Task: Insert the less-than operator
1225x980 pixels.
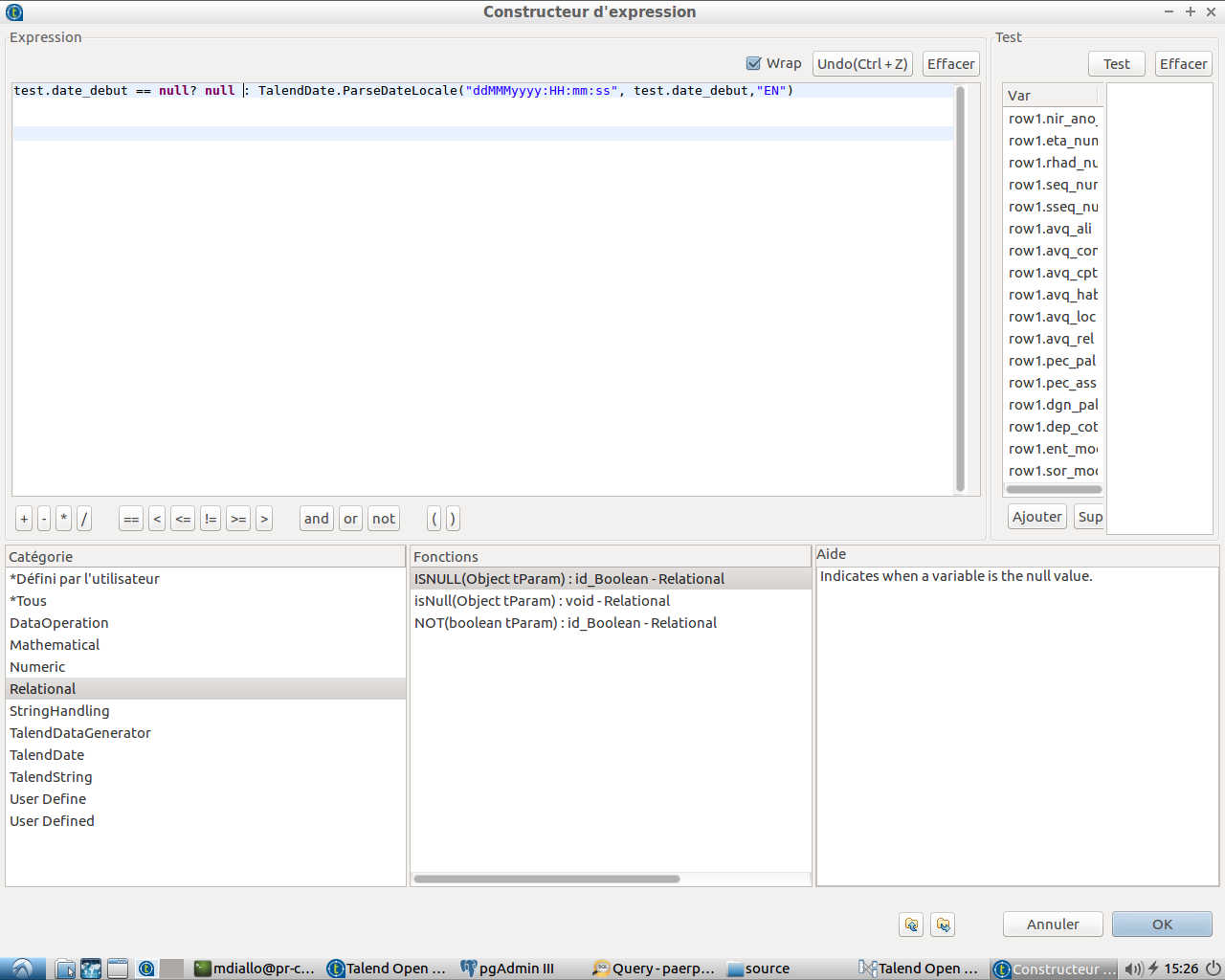Action: tap(157, 519)
